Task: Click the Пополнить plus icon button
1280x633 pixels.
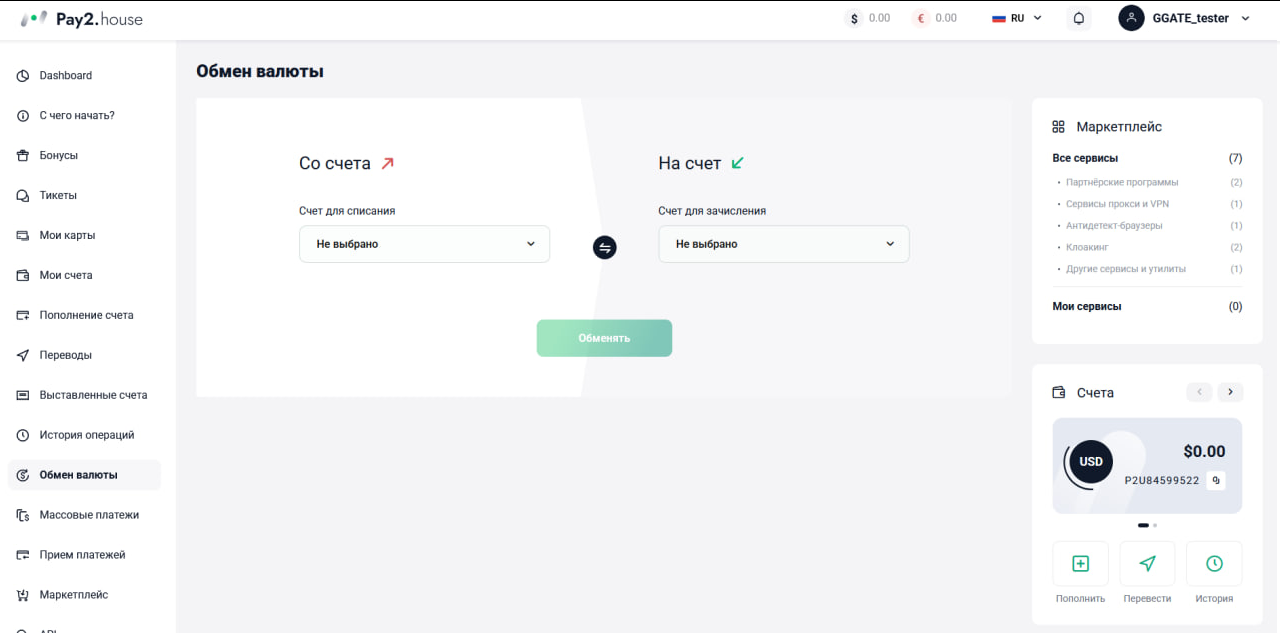Action: click(1080, 564)
